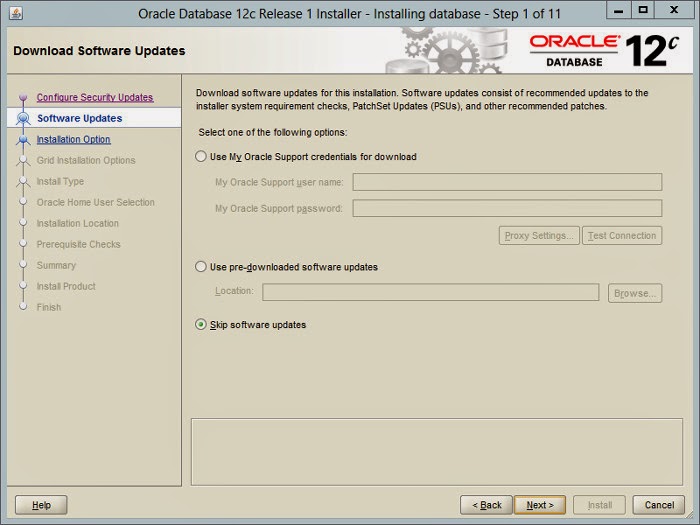This screenshot has height=525, width=700.
Task: Open Proxy Settings dialog
Action: tap(539, 235)
